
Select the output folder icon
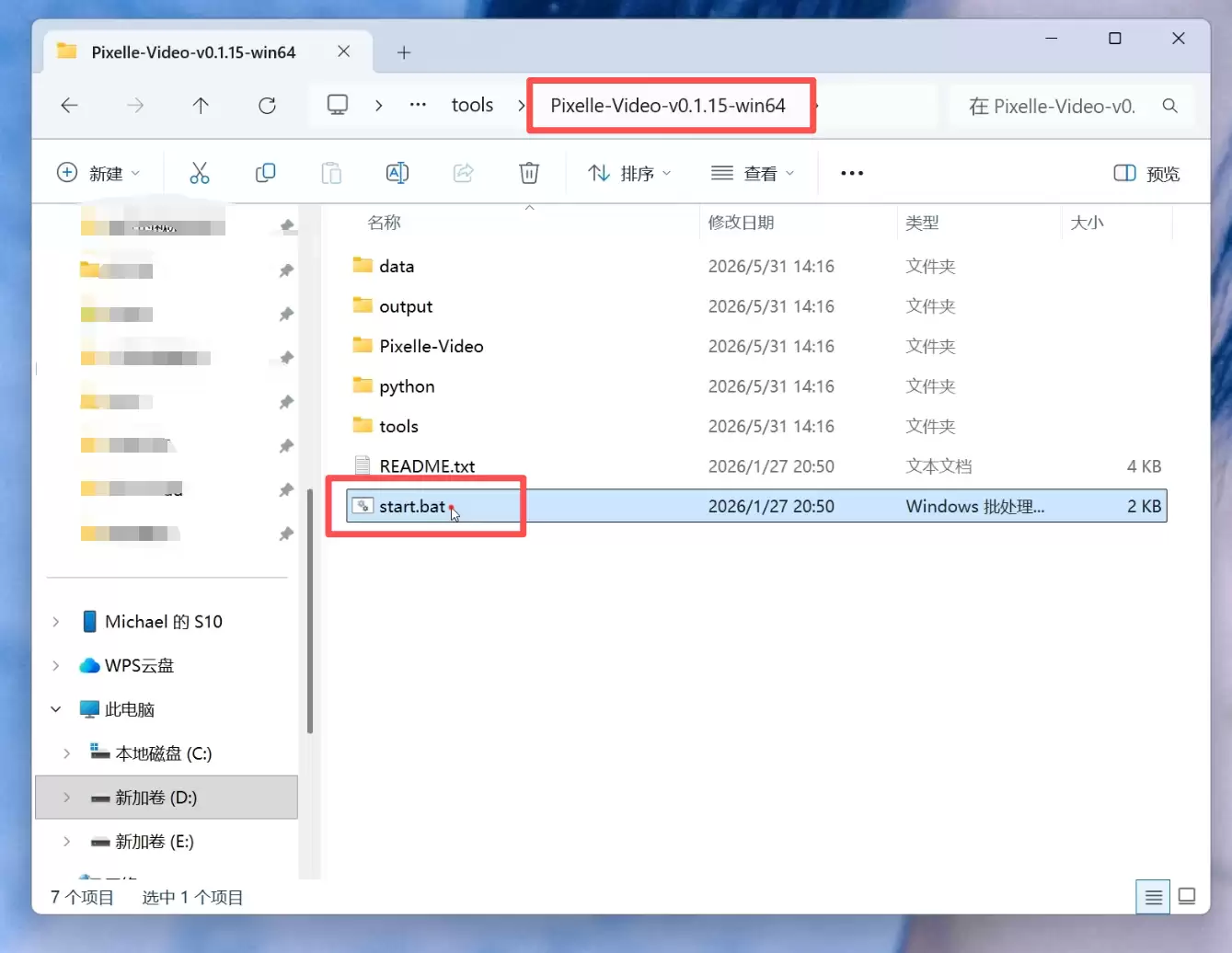pyautogui.click(x=363, y=305)
